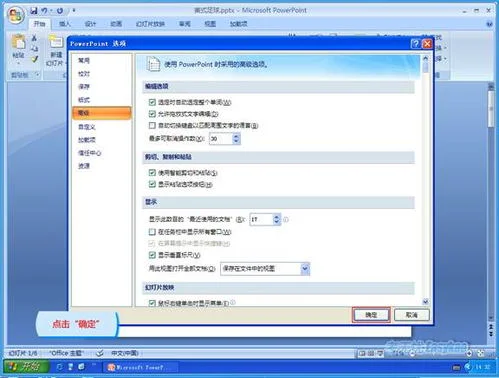Switch to Slide Sorter view icon in status bar
This screenshot has width=499, height=378.
pos(371,353)
